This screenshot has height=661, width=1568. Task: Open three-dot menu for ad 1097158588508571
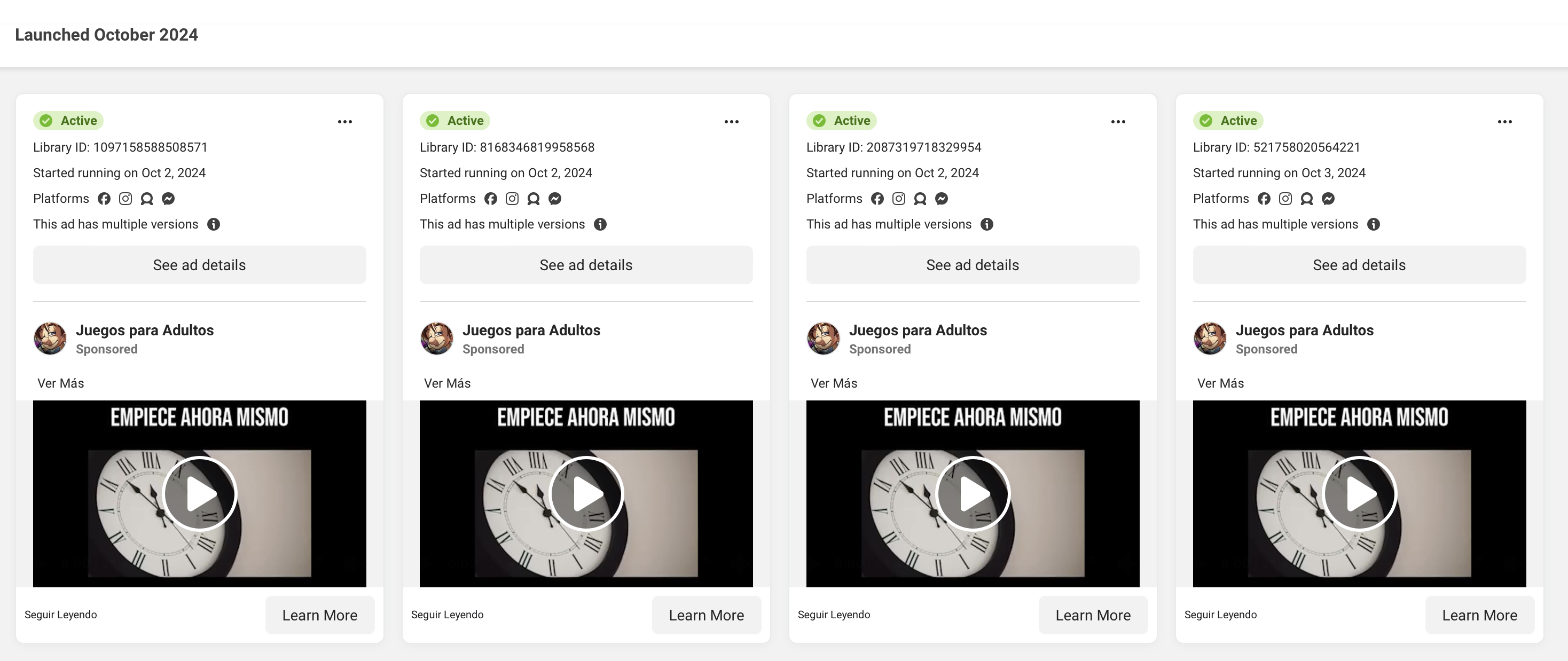click(x=344, y=122)
